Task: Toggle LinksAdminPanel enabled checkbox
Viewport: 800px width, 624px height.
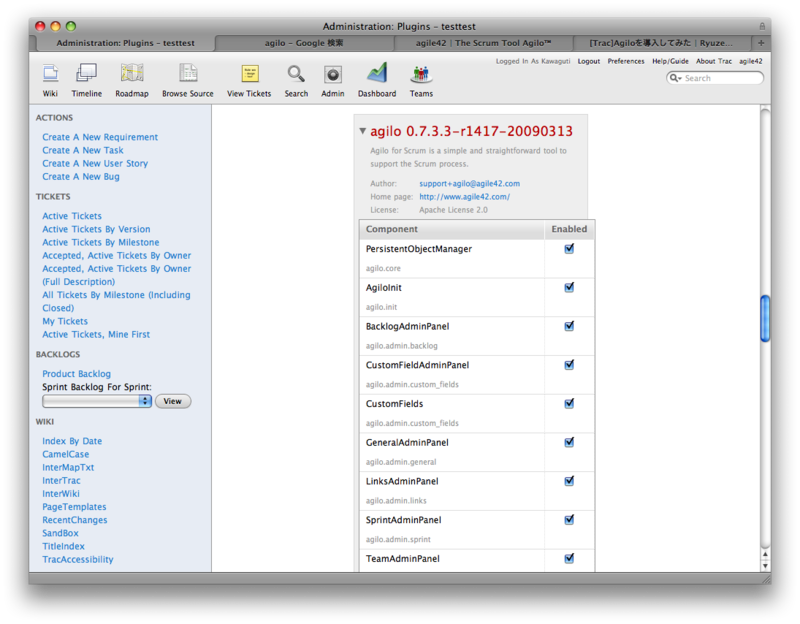Action: pos(569,482)
